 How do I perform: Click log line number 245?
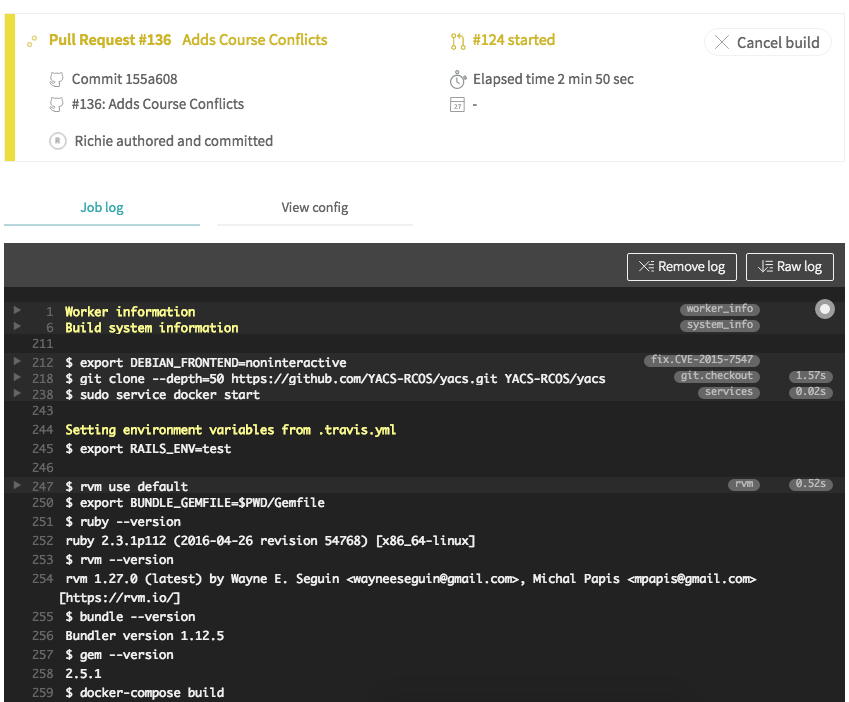tap(43, 449)
